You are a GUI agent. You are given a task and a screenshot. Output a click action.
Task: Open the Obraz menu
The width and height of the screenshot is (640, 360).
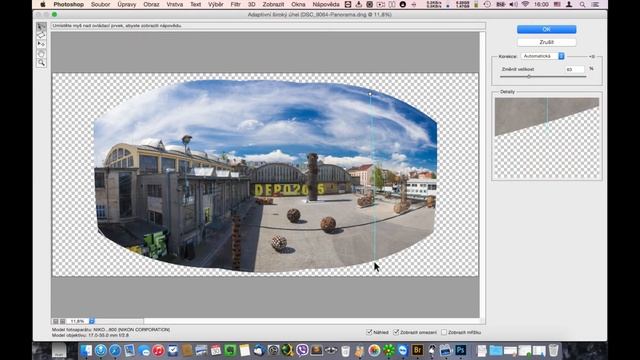[x=151, y=4]
